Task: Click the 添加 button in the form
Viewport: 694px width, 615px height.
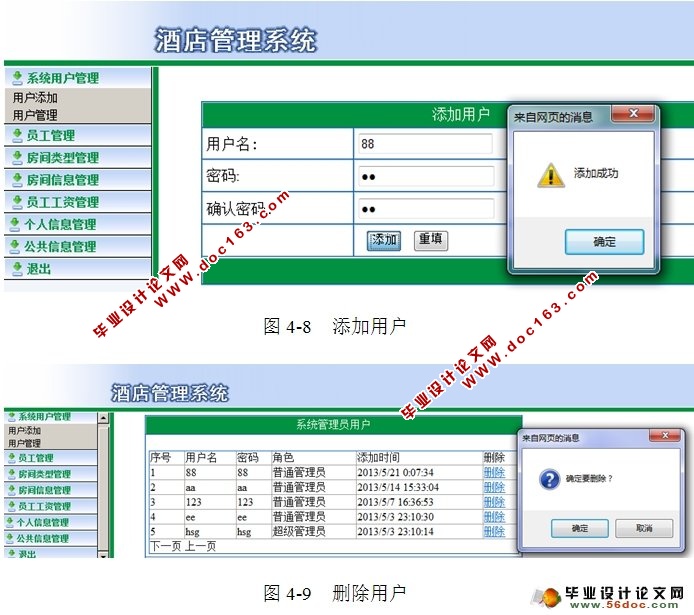Action: point(384,241)
